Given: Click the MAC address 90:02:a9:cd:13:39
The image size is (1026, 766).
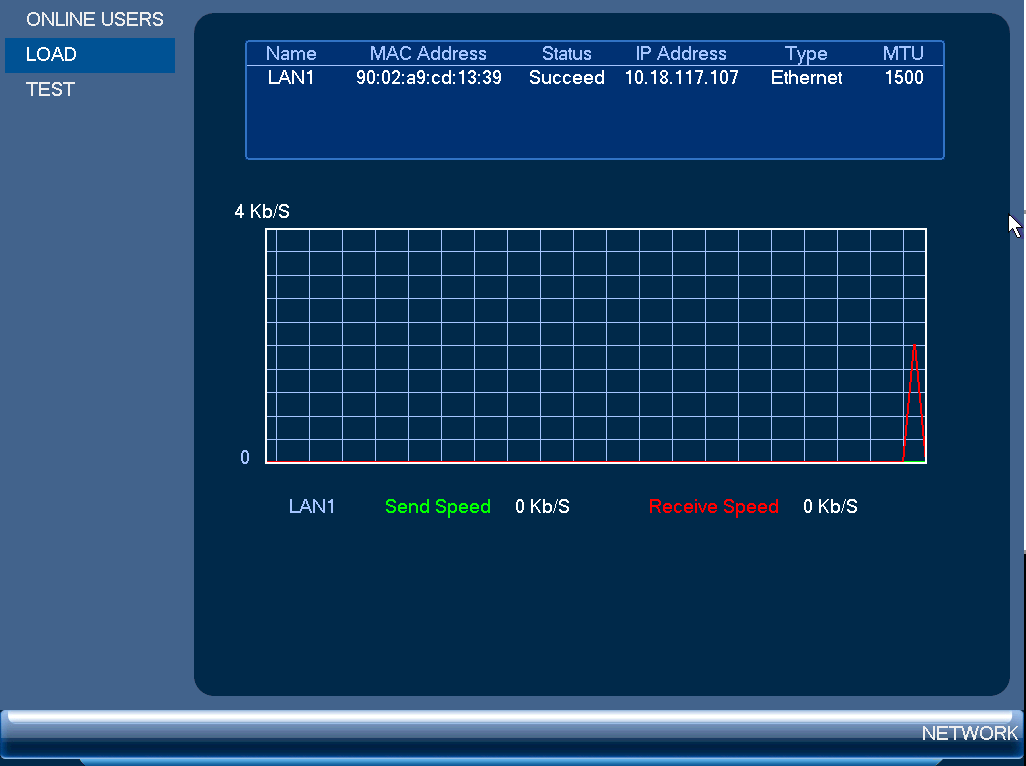Looking at the screenshot, I should coord(429,78).
